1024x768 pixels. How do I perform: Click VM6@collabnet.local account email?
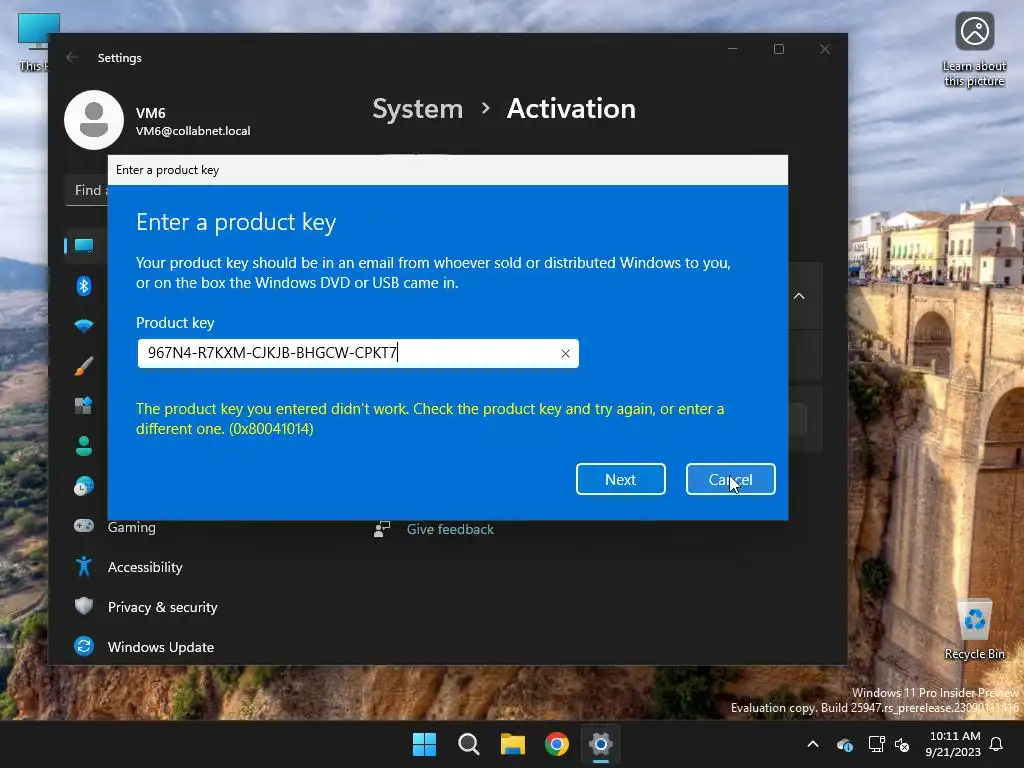(193, 131)
